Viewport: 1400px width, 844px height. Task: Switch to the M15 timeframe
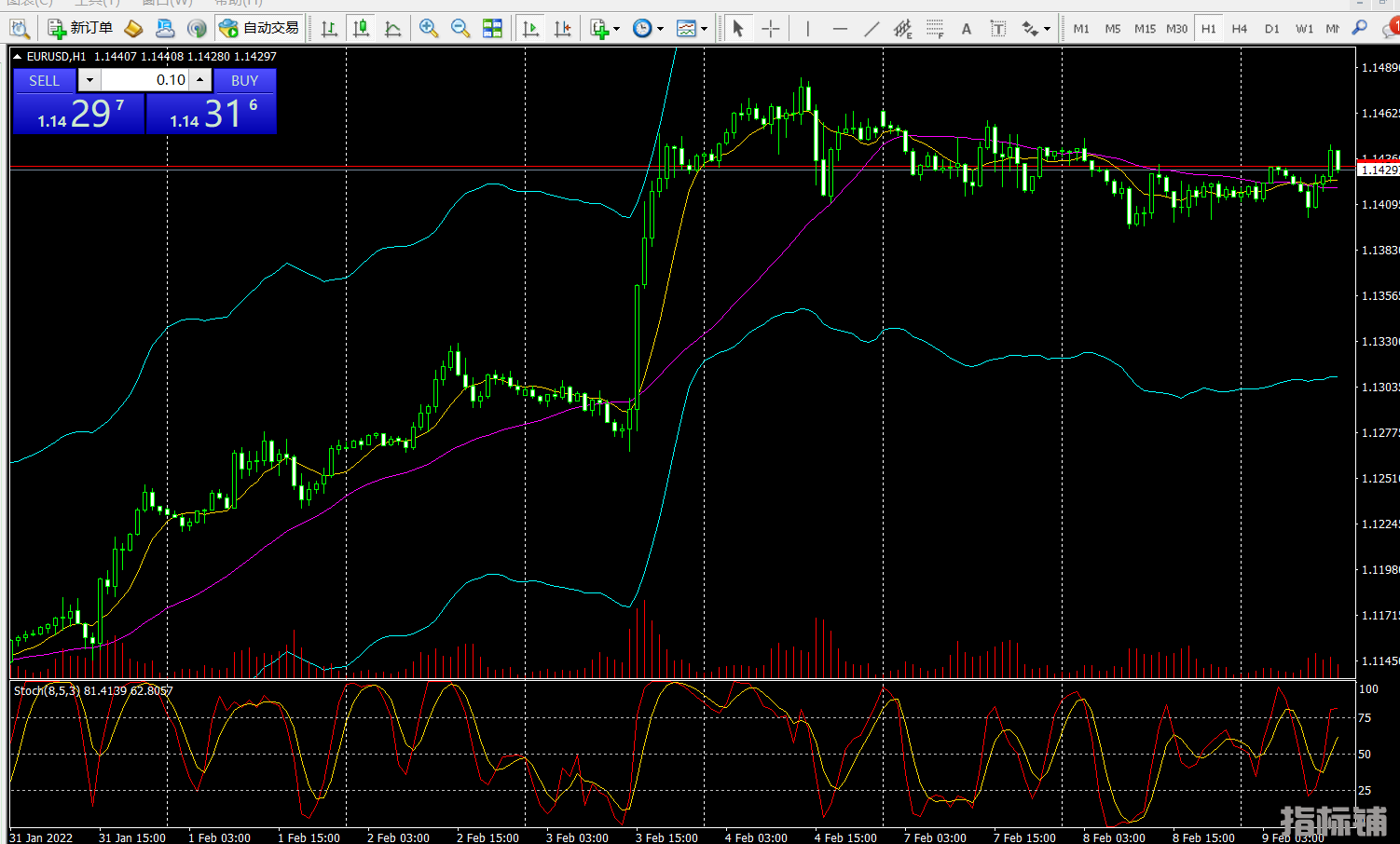pos(1145,29)
